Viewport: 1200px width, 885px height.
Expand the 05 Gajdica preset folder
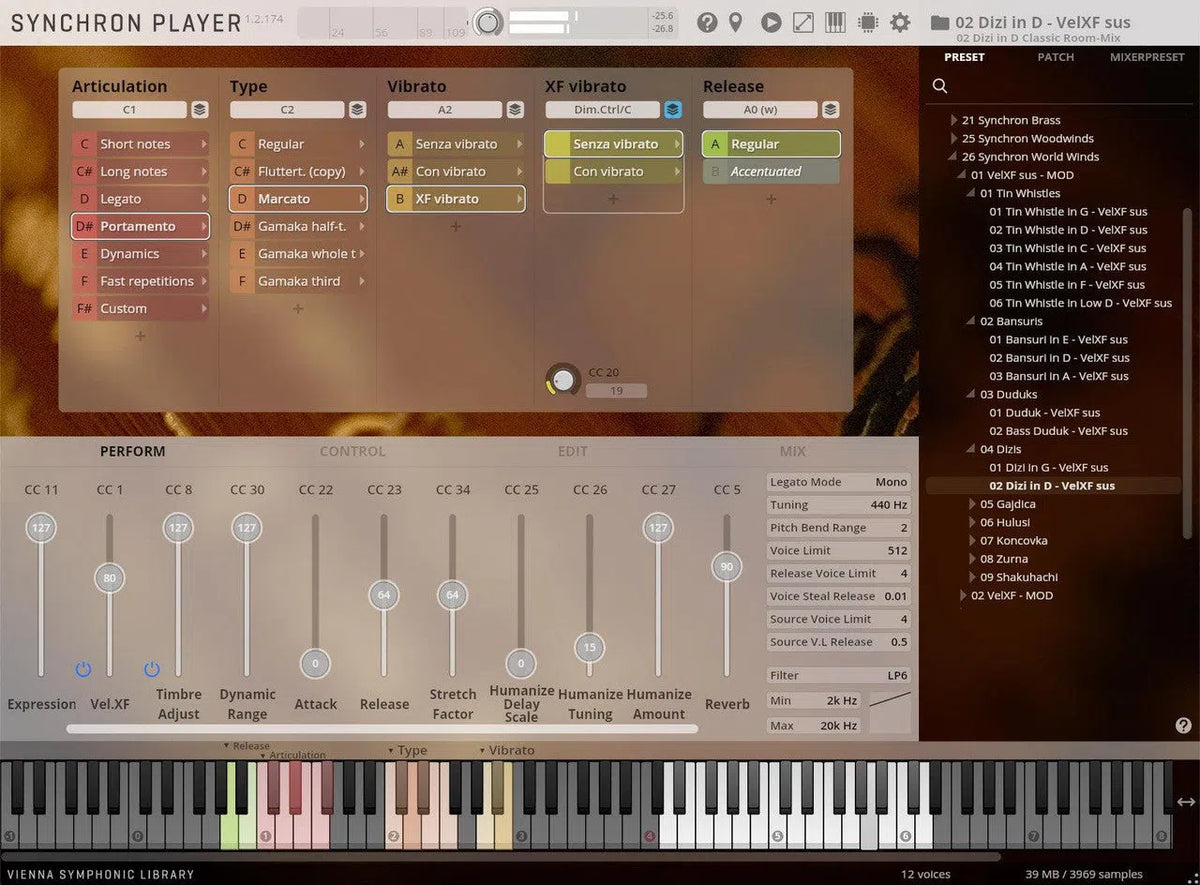coord(972,504)
